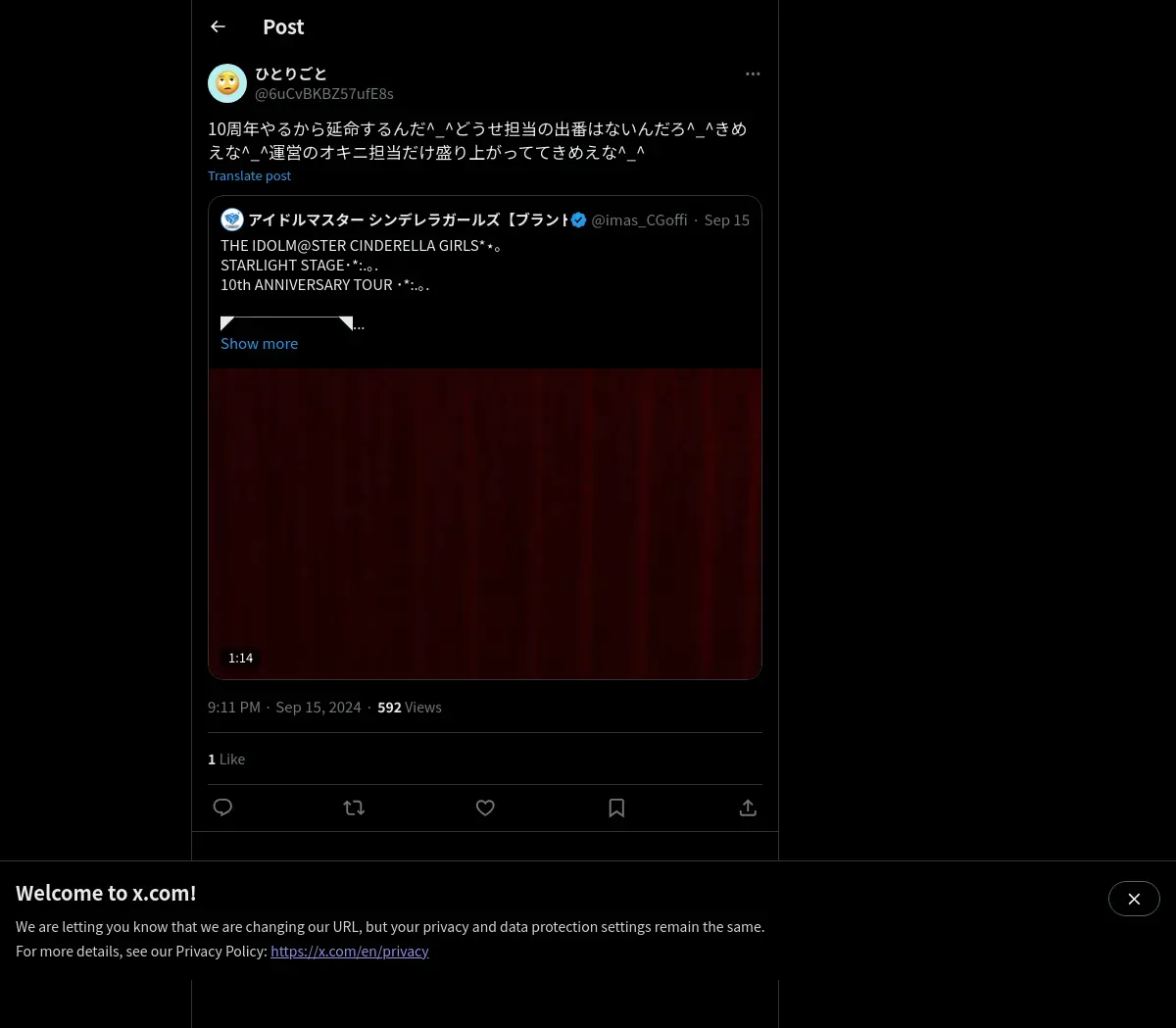
Task: Play the quoted video thumbnail
Action: (485, 523)
